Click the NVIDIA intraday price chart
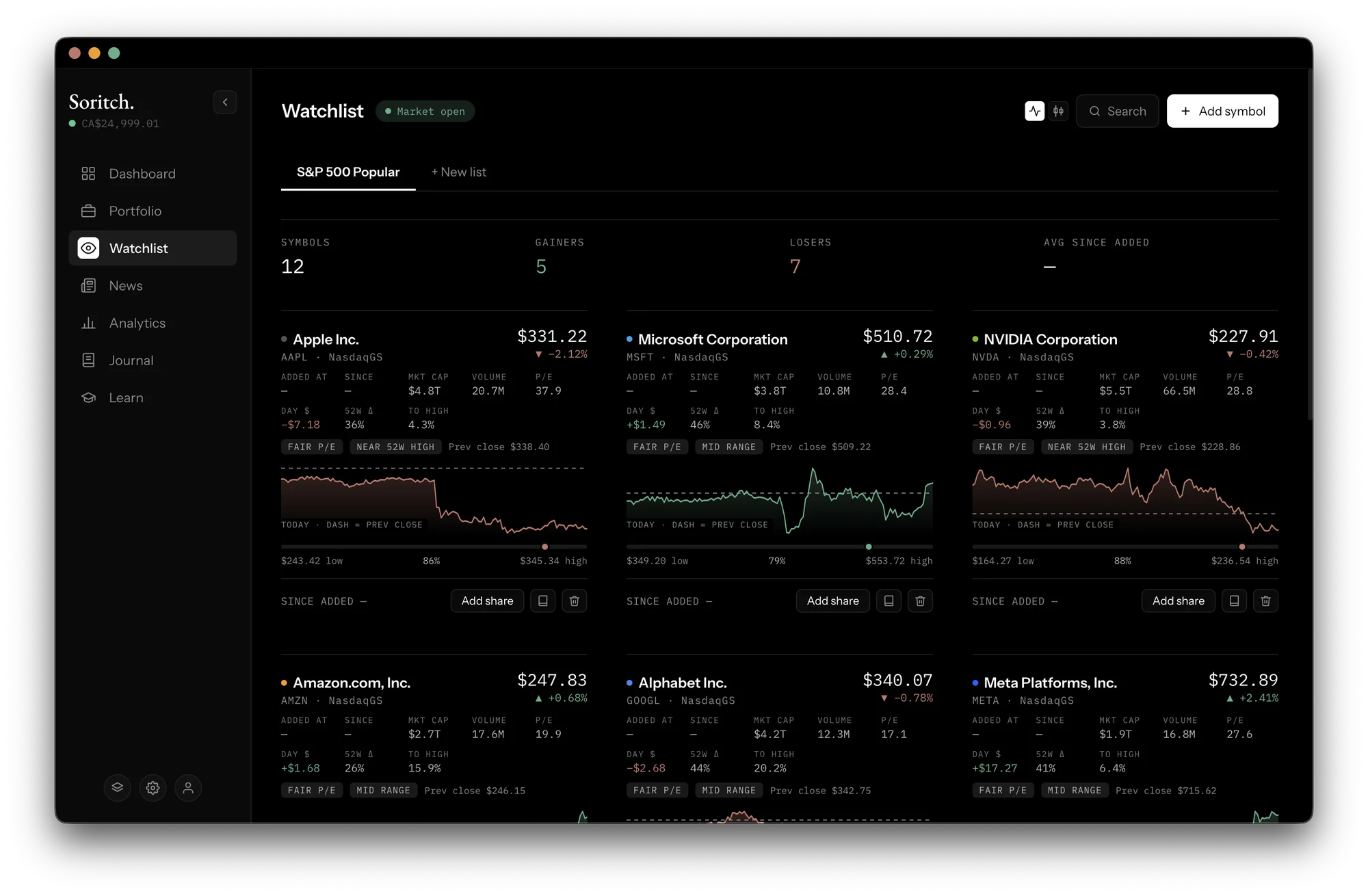The image size is (1368, 896). click(x=1125, y=501)
